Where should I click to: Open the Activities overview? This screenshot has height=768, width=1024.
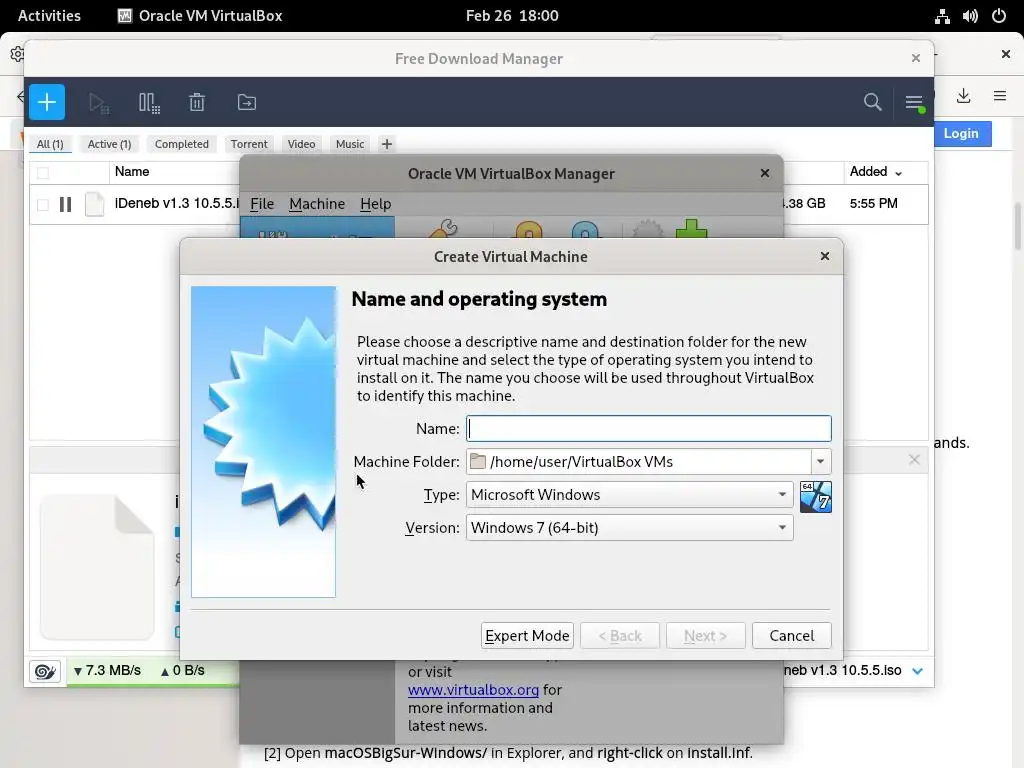point(49,16)
